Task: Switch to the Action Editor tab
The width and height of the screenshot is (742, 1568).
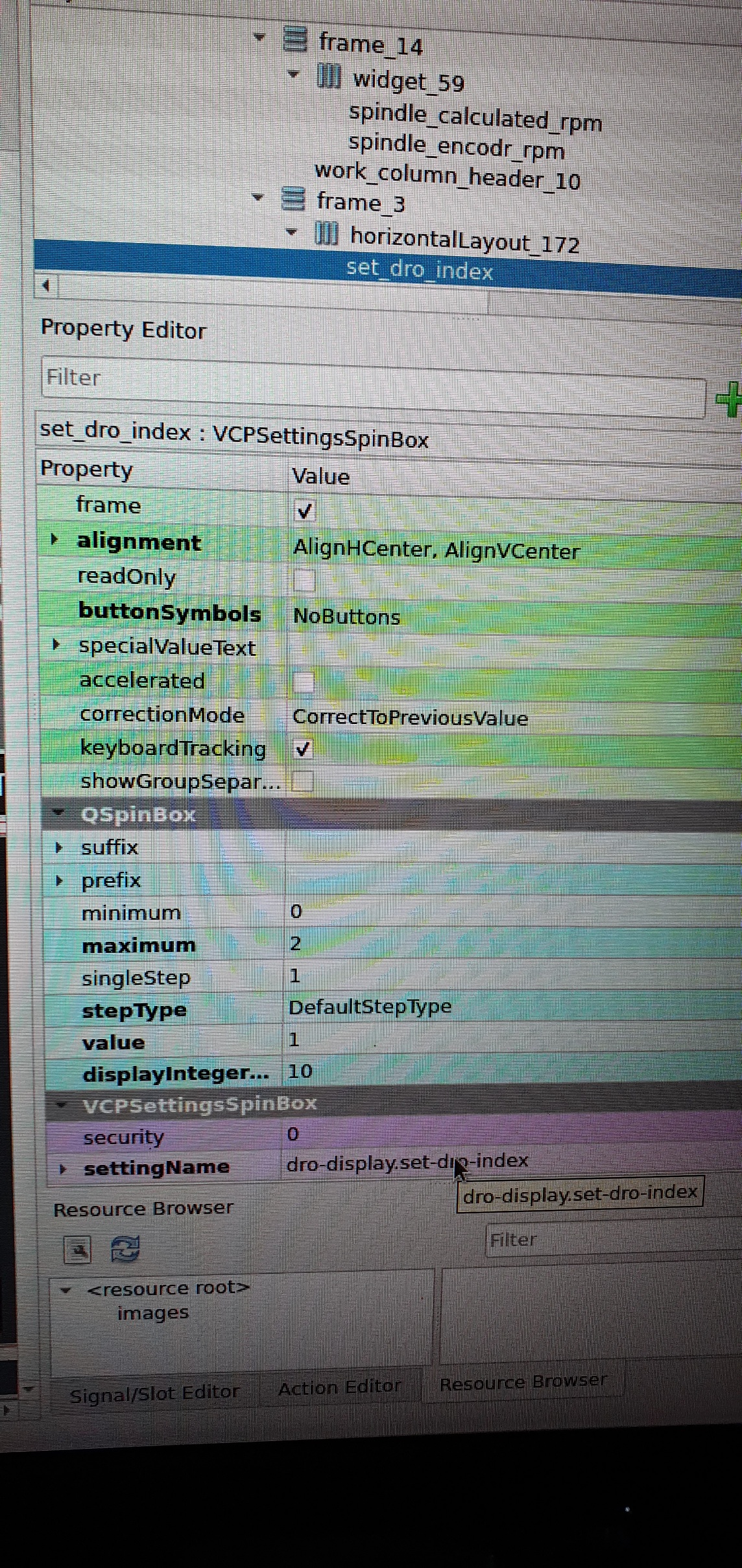Action: click(x=339, y=1388)
